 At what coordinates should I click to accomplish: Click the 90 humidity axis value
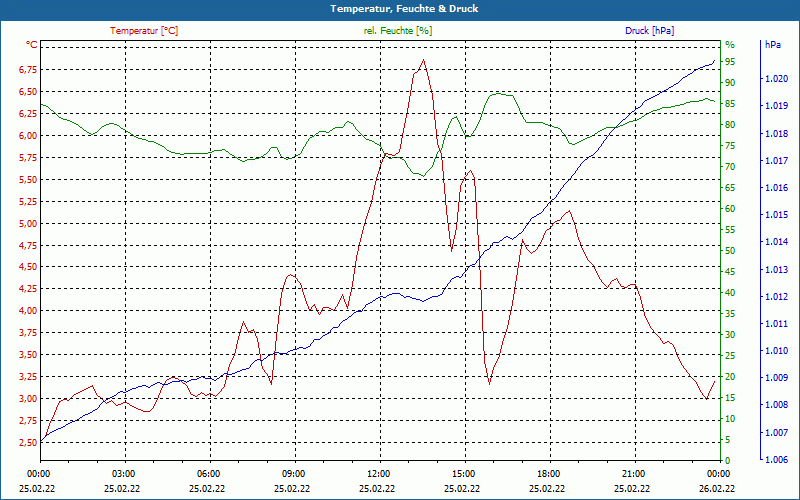coord(730,83)
